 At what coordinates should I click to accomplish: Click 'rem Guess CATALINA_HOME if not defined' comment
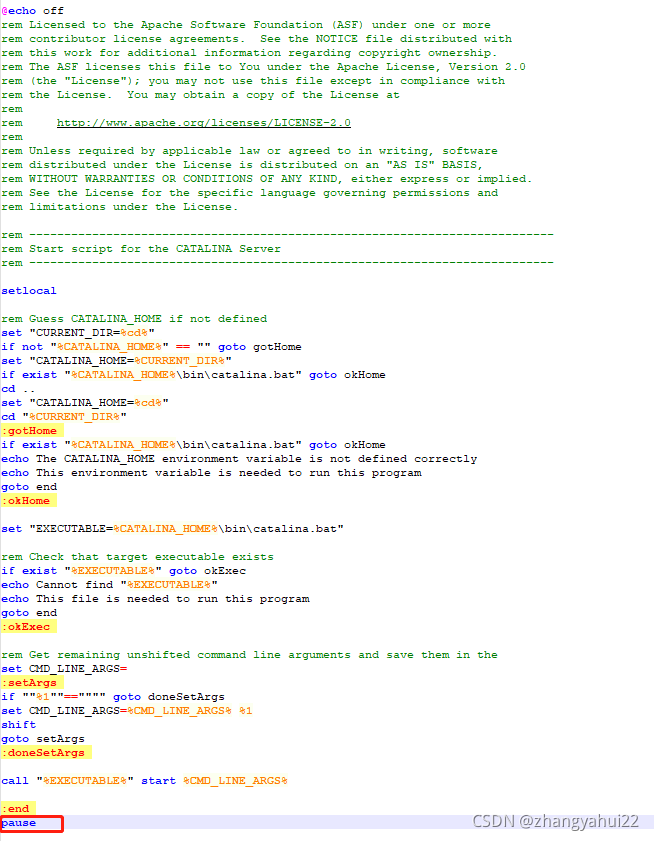(x=134, y=319)
